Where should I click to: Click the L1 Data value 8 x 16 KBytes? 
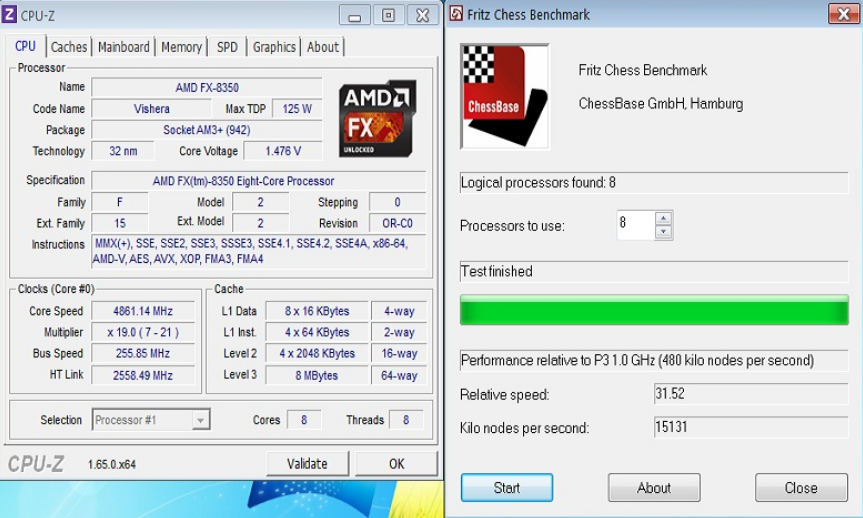[317, 311]
